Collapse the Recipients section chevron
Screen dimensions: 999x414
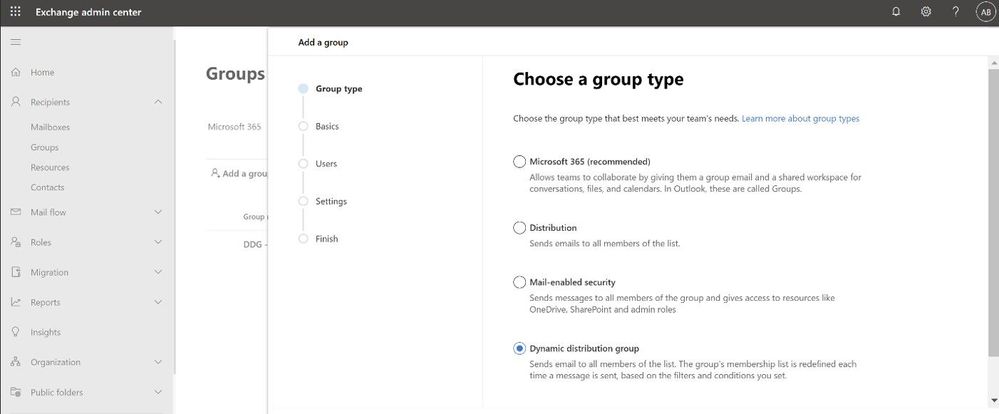(x=158, y=102)
